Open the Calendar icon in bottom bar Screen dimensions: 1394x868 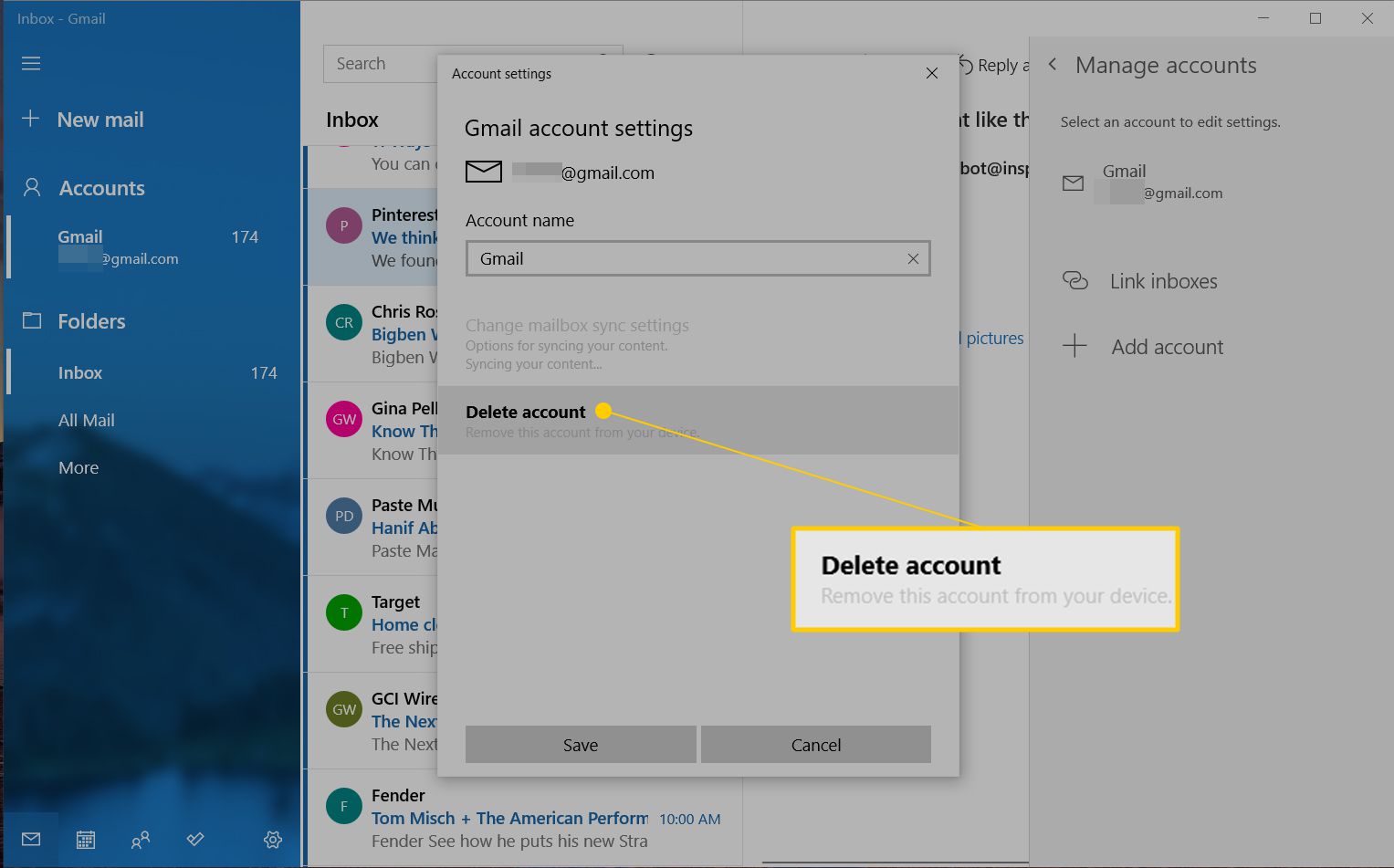tap(86, 840)
